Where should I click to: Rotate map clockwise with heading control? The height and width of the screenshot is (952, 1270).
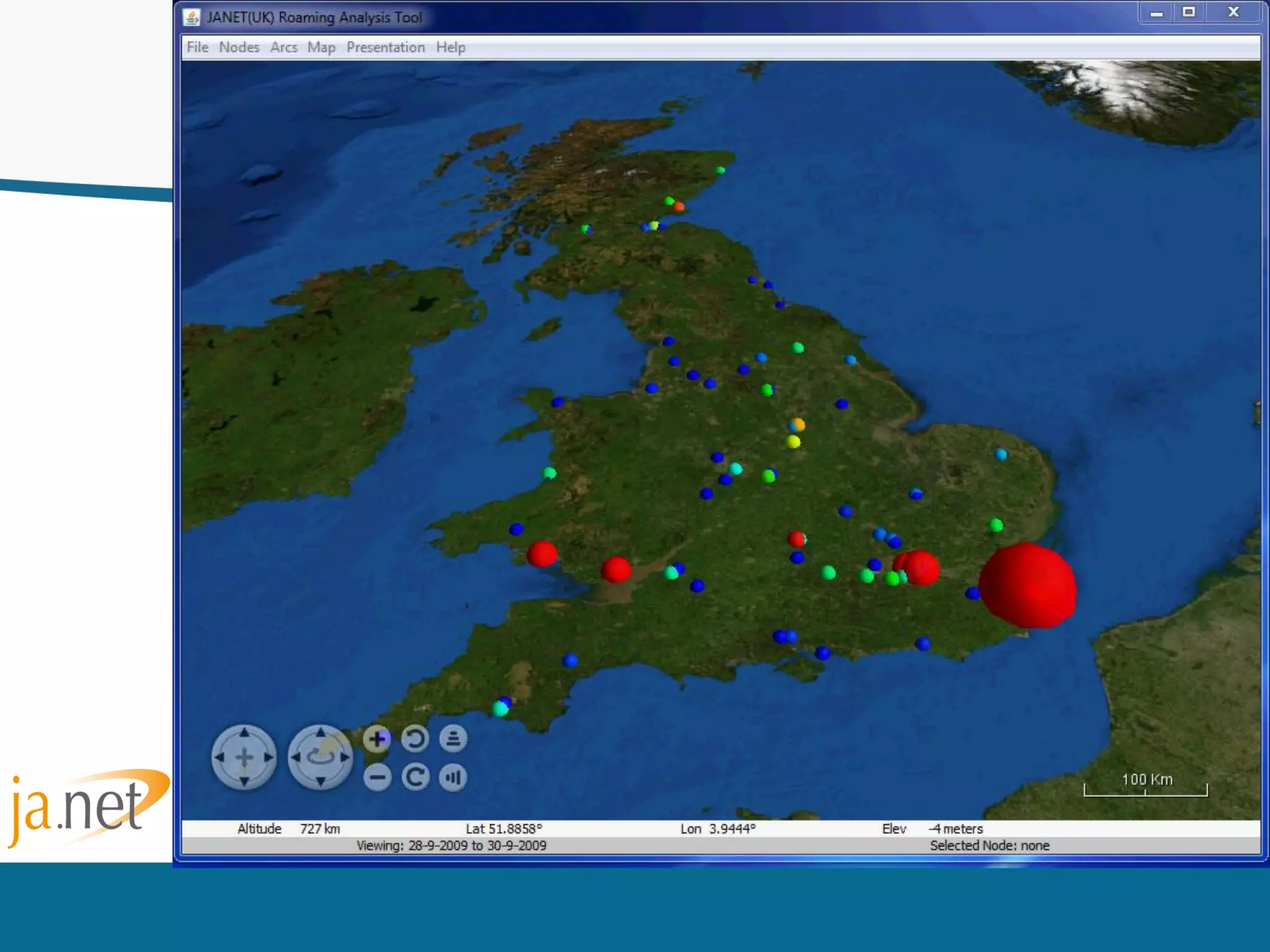point(415,777)
